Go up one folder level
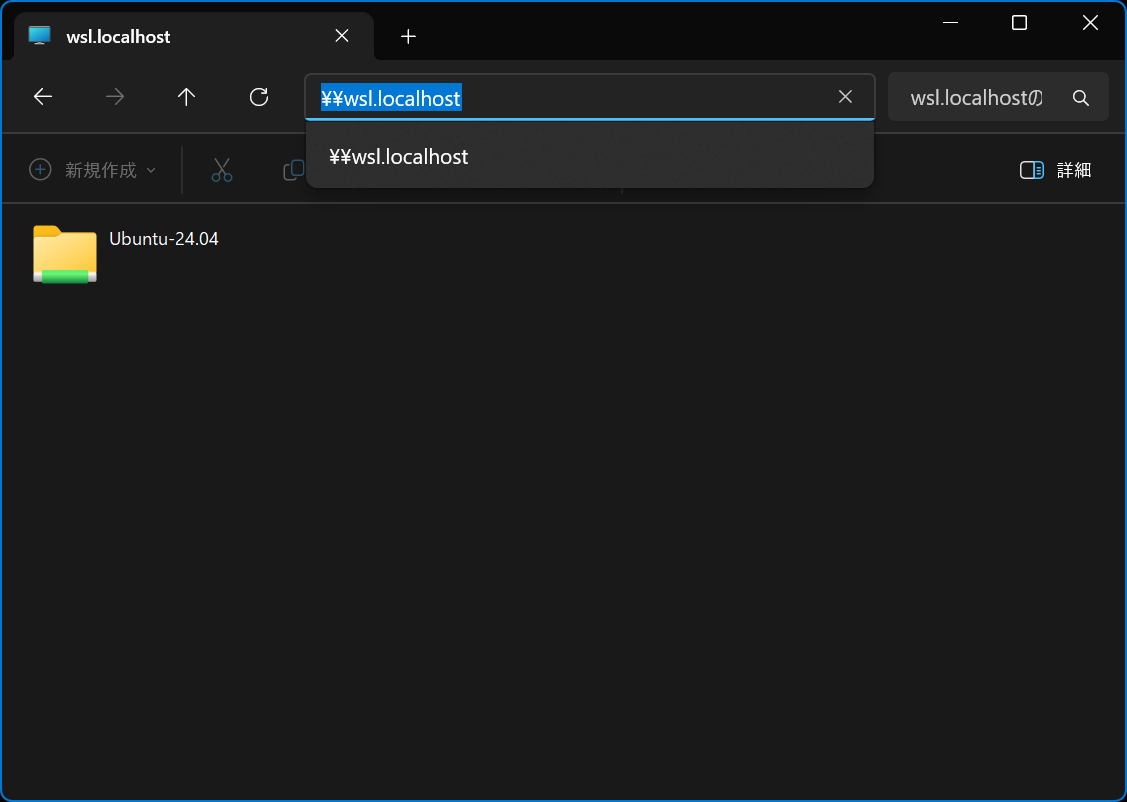The width and height of the screenshot is (1127, 802). (x=186, y=97)
